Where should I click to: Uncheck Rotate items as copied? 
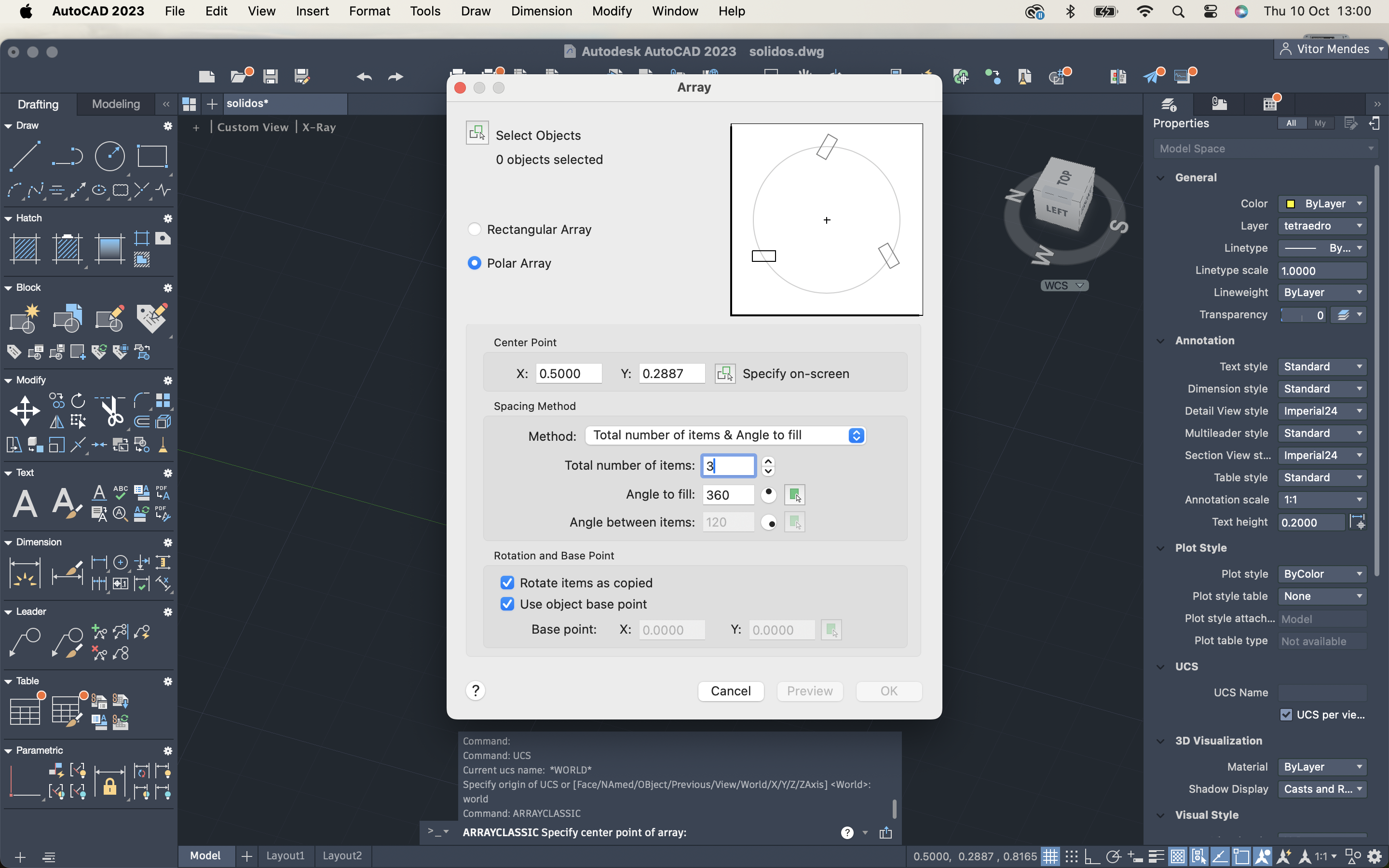[x=507, y=583]
